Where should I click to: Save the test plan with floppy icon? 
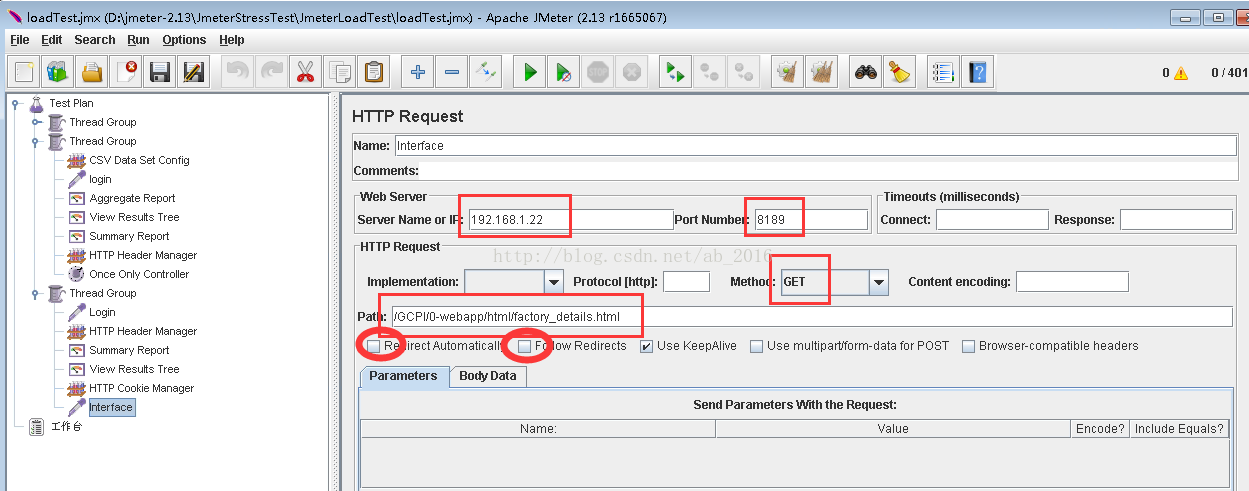click(x=160, y=72)
